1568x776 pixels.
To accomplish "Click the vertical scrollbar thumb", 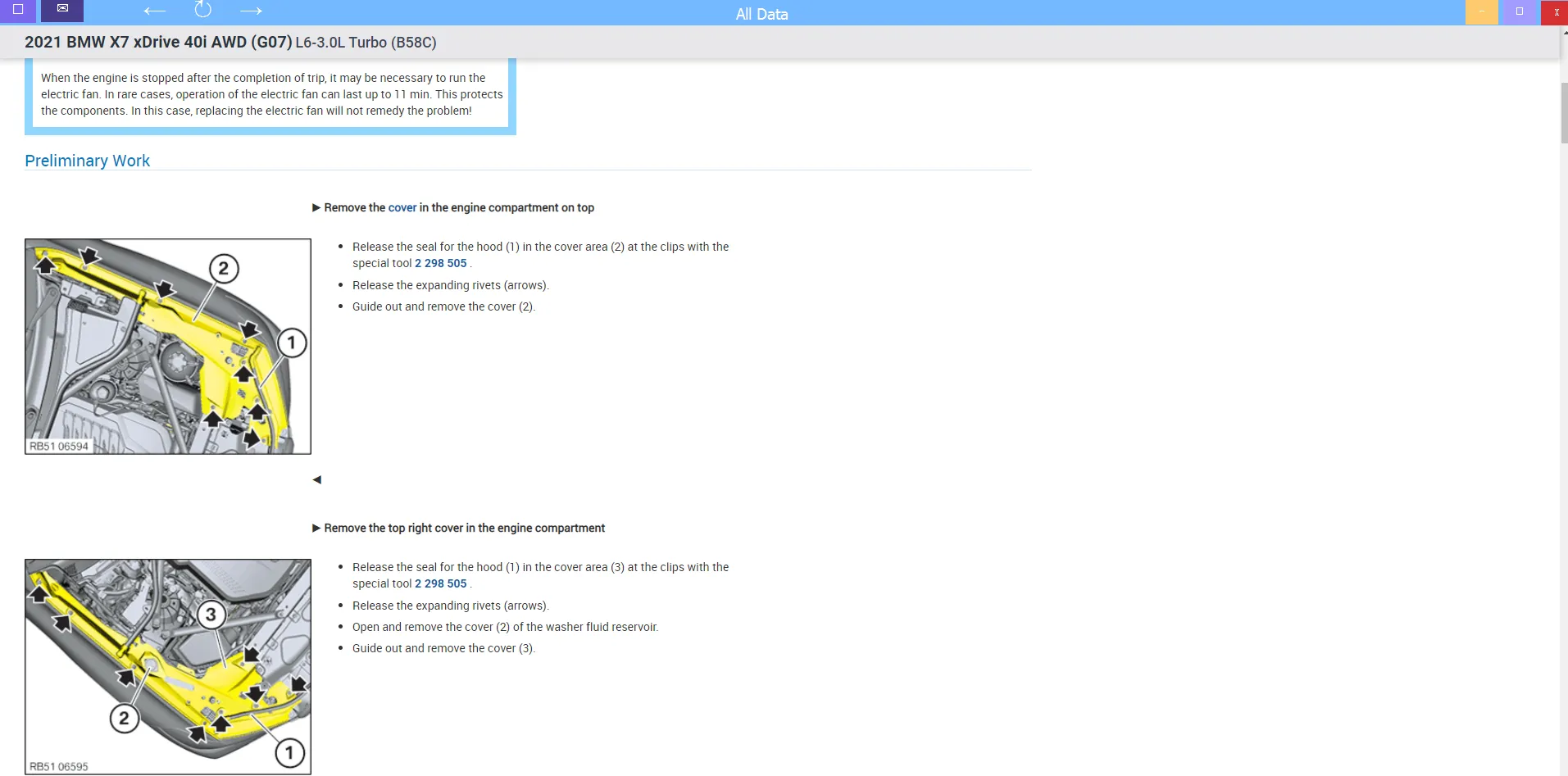I will (1564, 113).
